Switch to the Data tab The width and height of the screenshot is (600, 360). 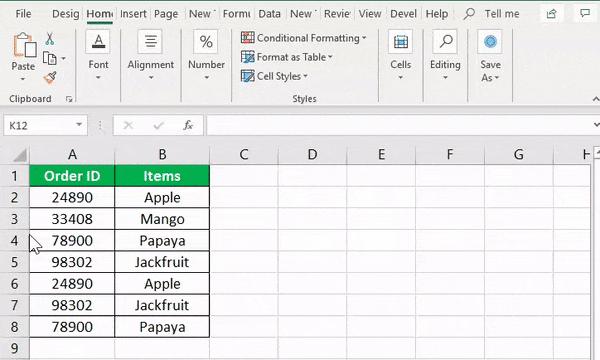pyautogui.click(x=269, y=14)
